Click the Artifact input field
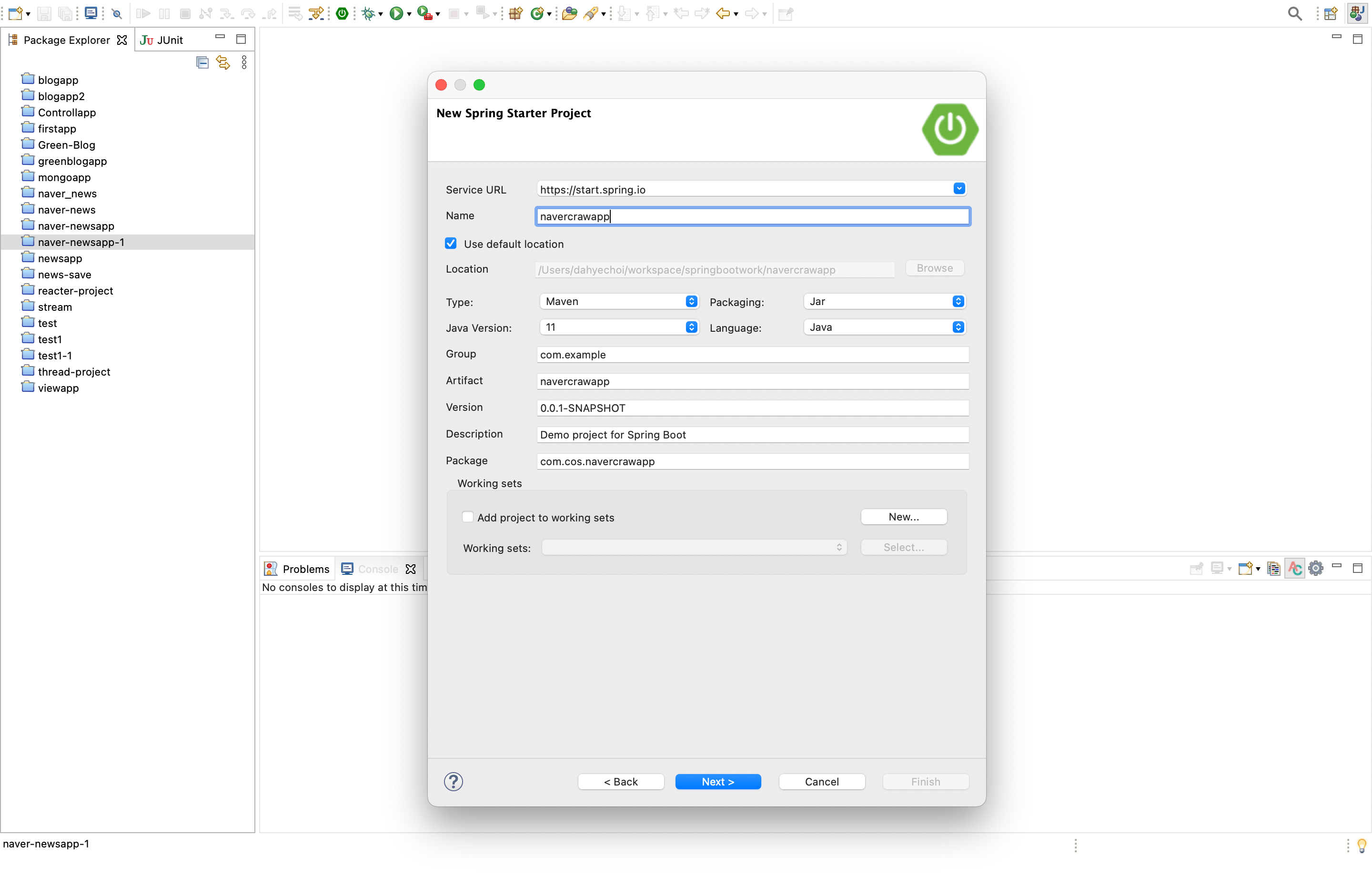This screenshot has height=877, width=1372. (753, 381)
